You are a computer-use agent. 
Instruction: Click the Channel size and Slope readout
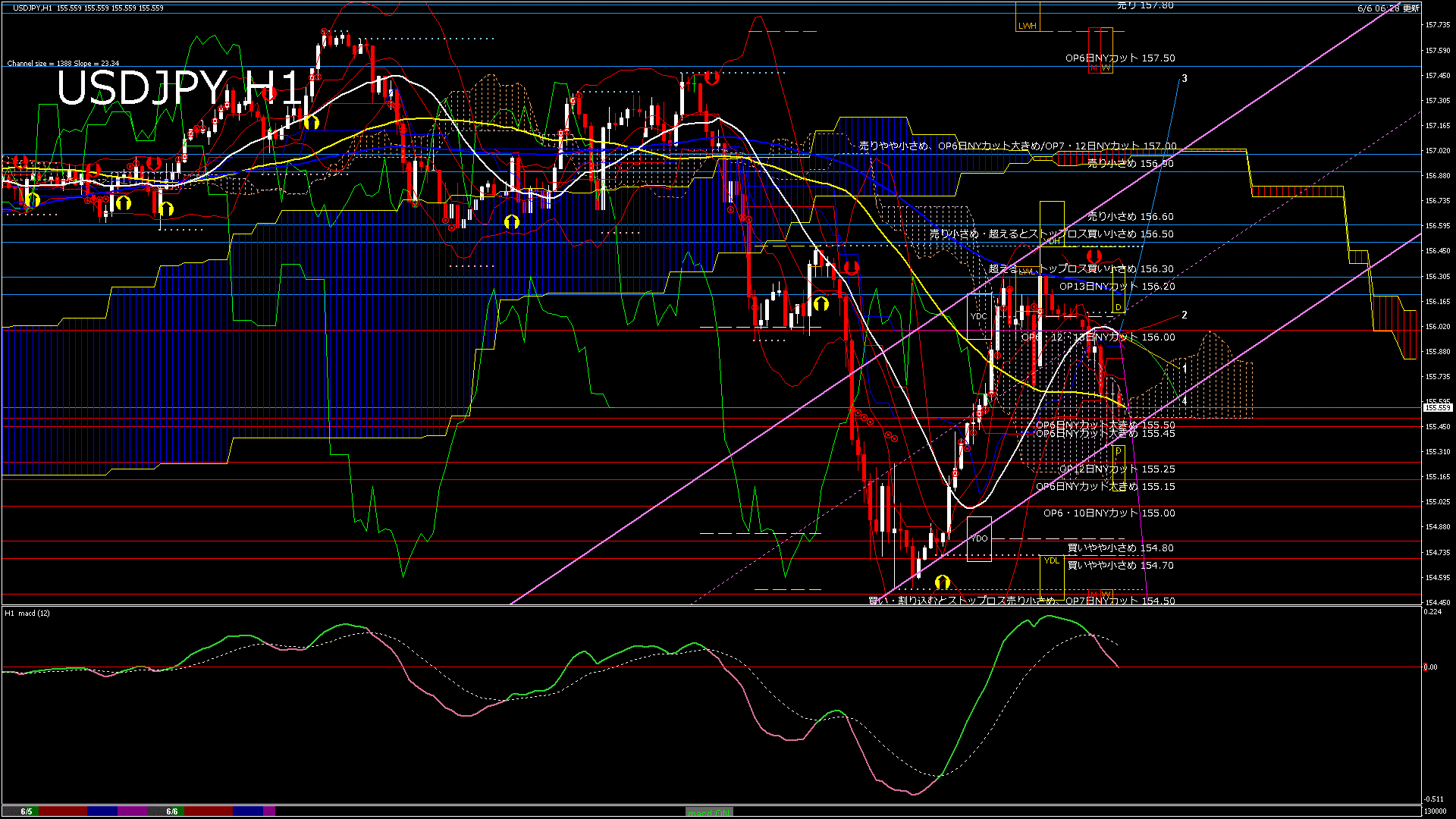pos(63,64)
